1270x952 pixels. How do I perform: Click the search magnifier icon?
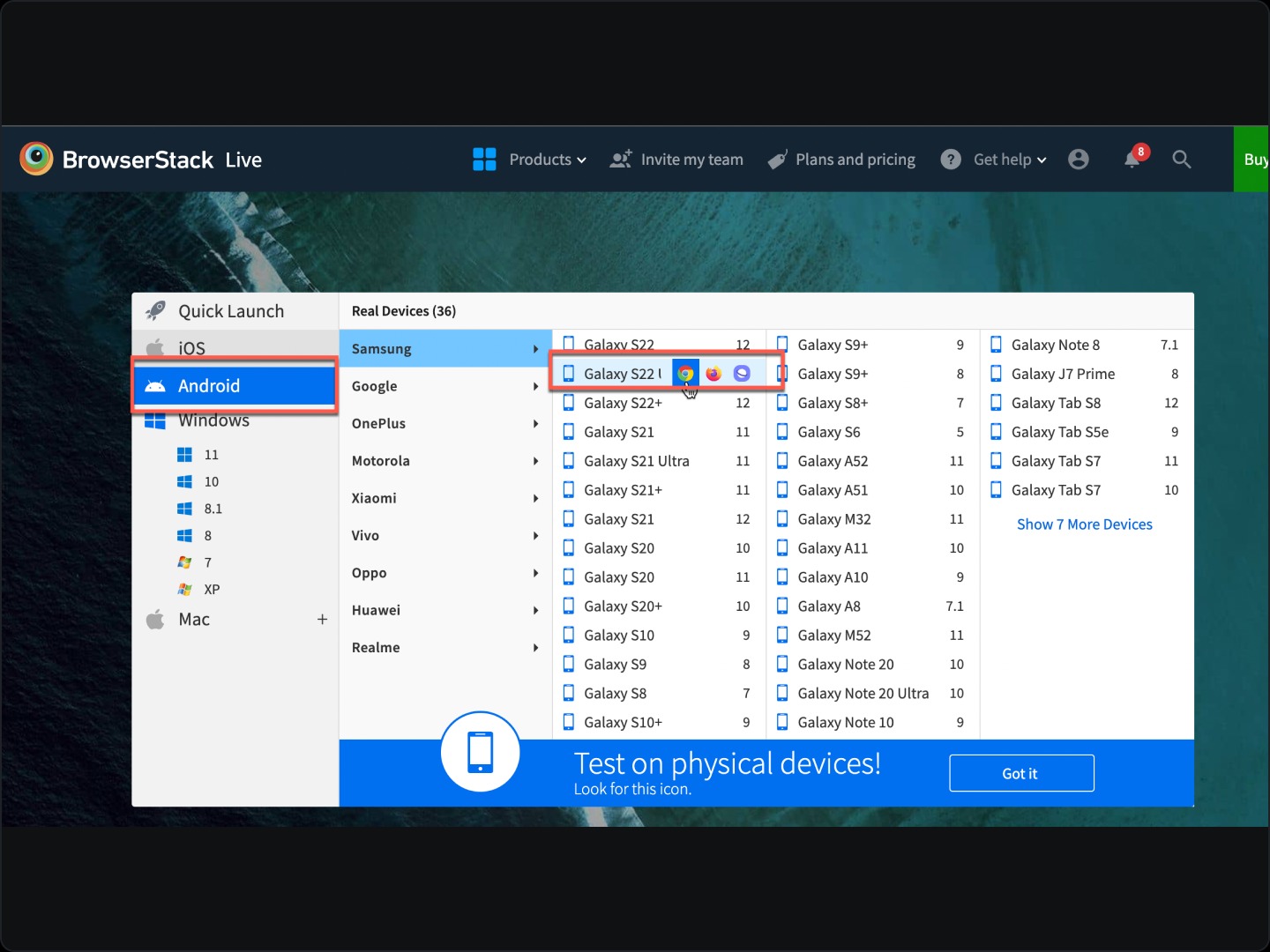[1182, 160]
